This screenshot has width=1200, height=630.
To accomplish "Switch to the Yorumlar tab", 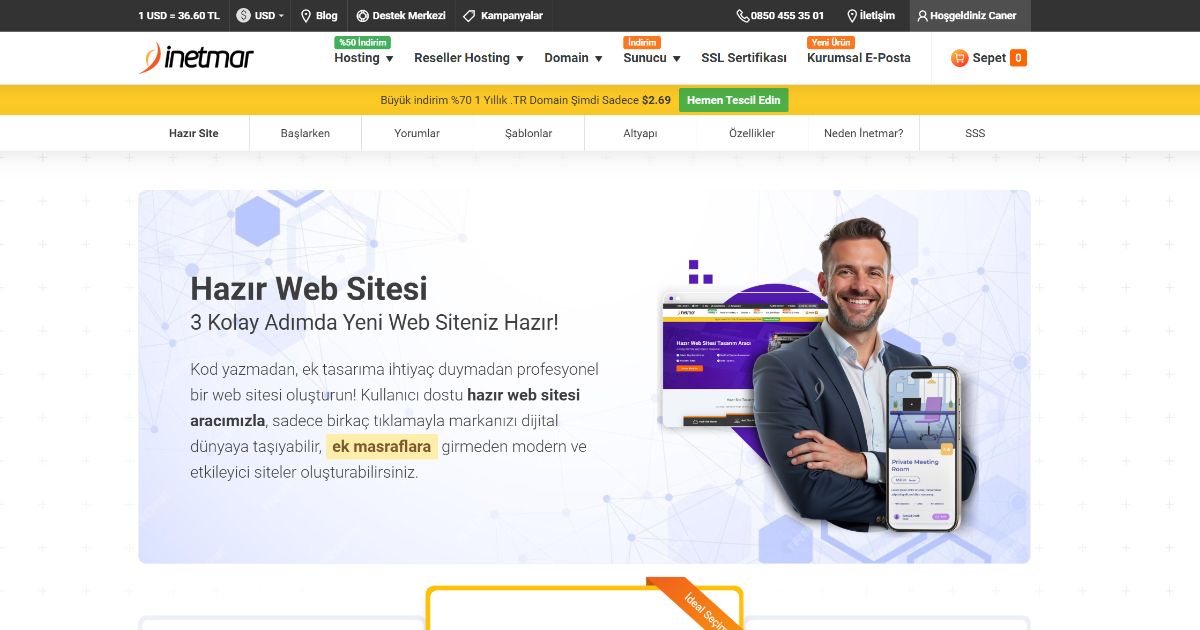I will pyautogui.click(x=417, y=133).
